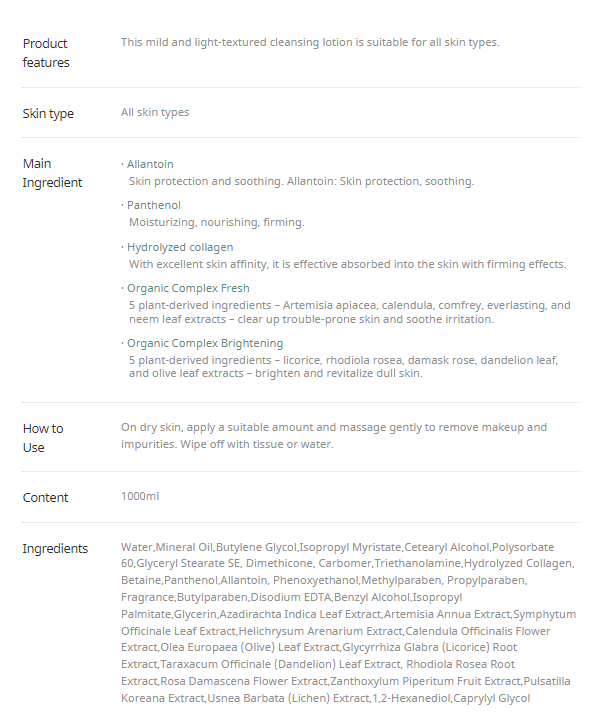The width and height of the screenshot is (603, 723).
Task: Select the "Allantoin" ingredient heading
Action: tap(149, 164)
